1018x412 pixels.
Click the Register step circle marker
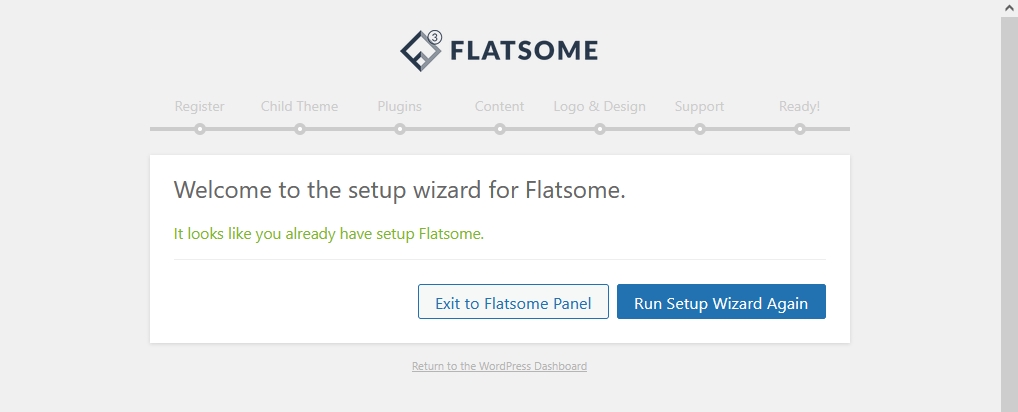[200, 129]
